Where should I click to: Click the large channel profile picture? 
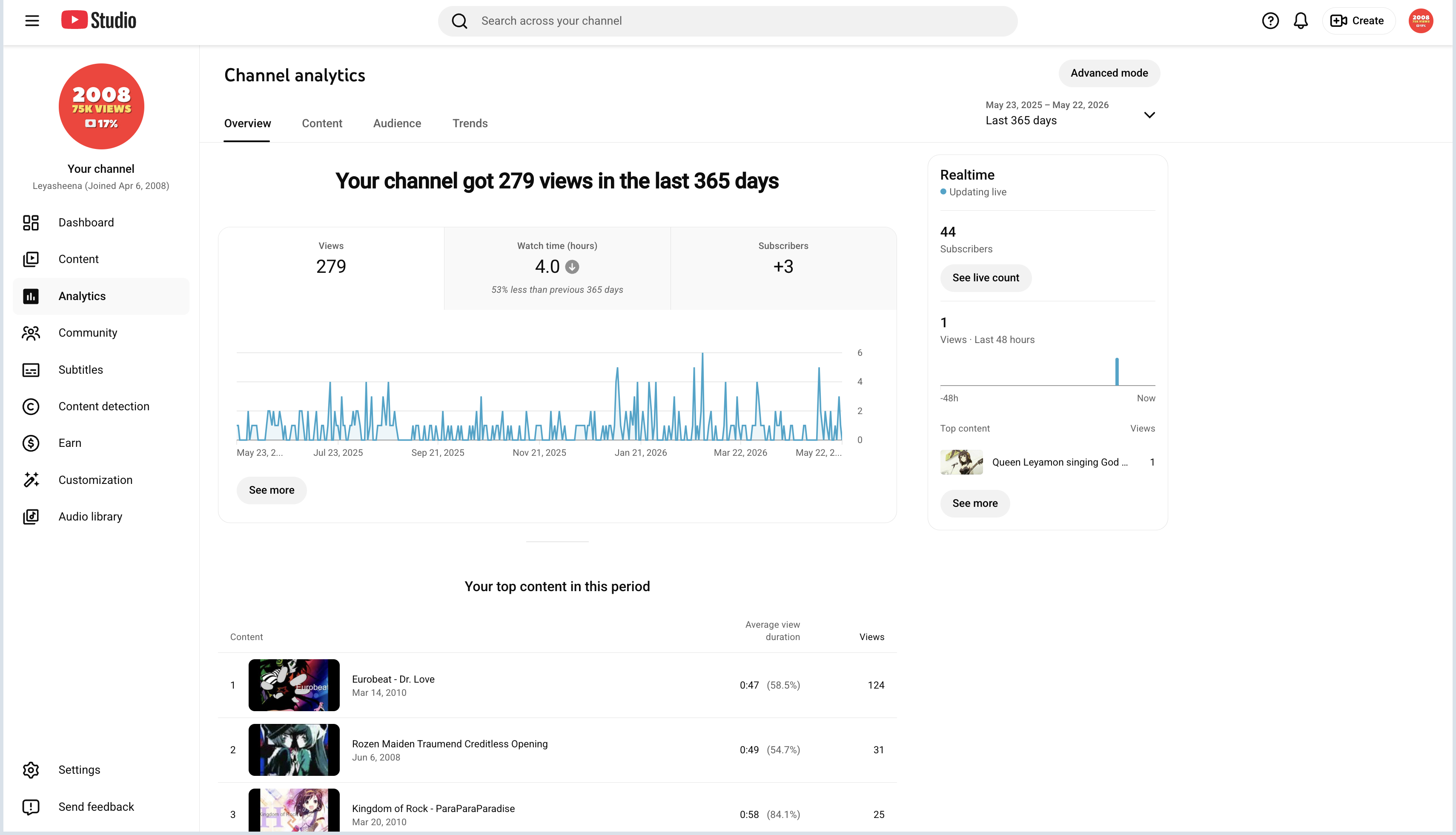102,107
